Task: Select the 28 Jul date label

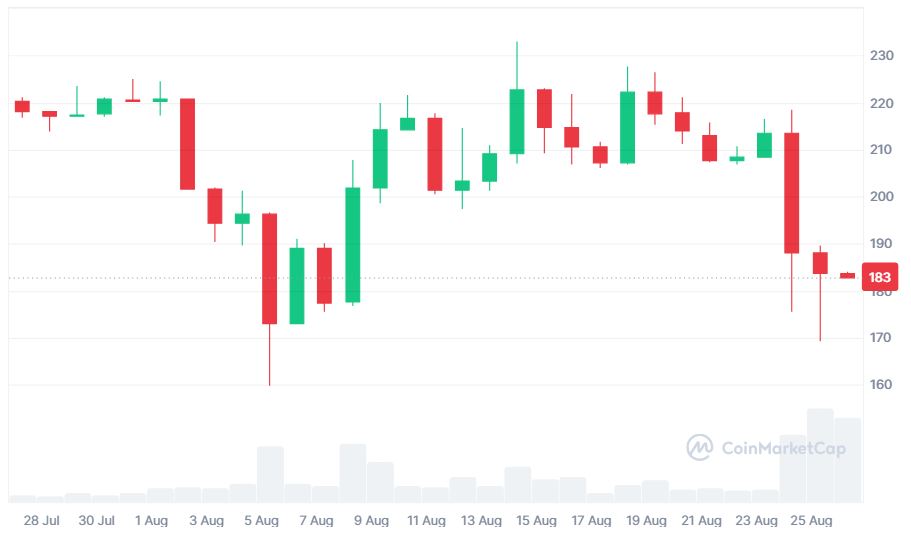Action: click(41, 521)
